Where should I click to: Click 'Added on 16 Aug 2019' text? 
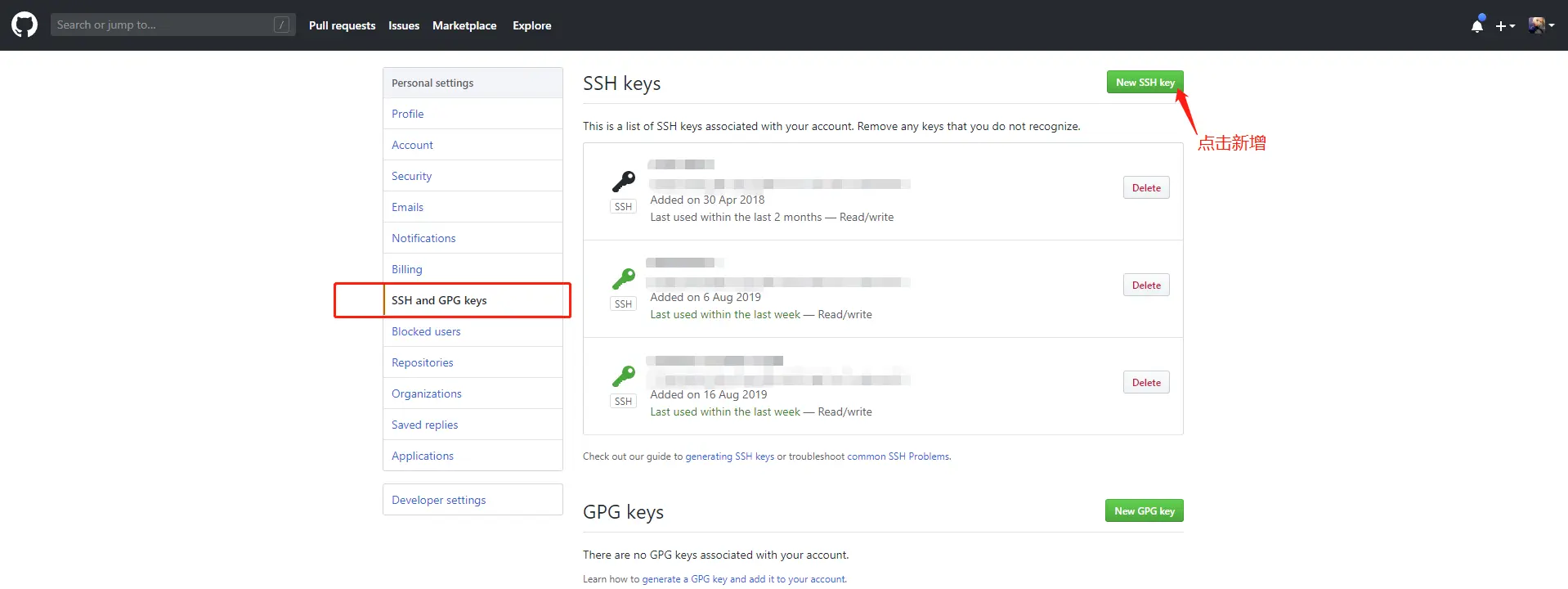coord(709,394)
